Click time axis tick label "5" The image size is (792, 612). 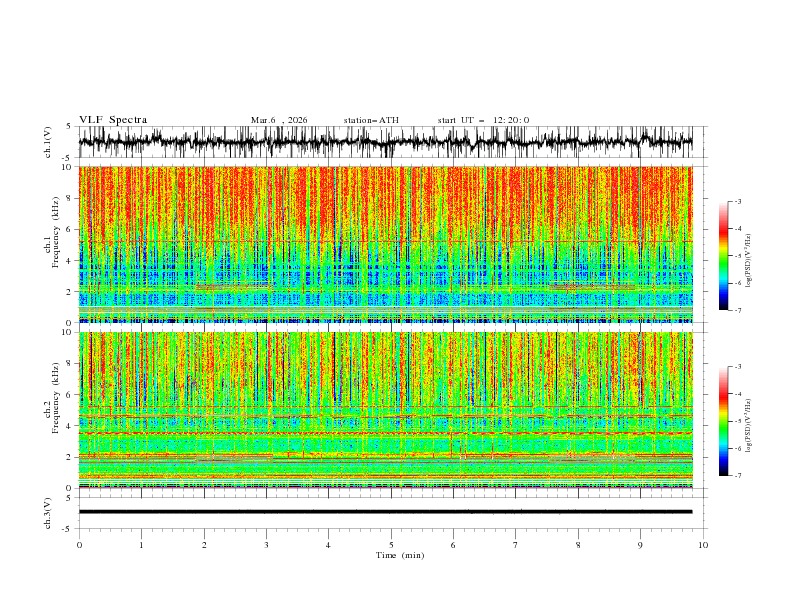[x=391, y=545]
